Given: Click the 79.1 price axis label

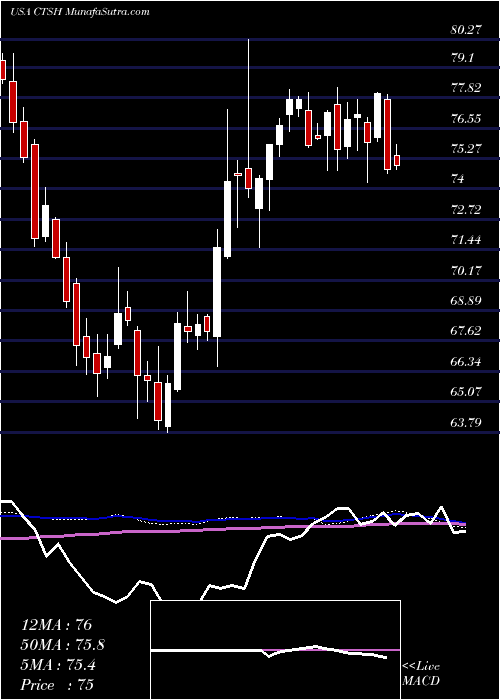Looking at the screenshot, I should (463, 58).
